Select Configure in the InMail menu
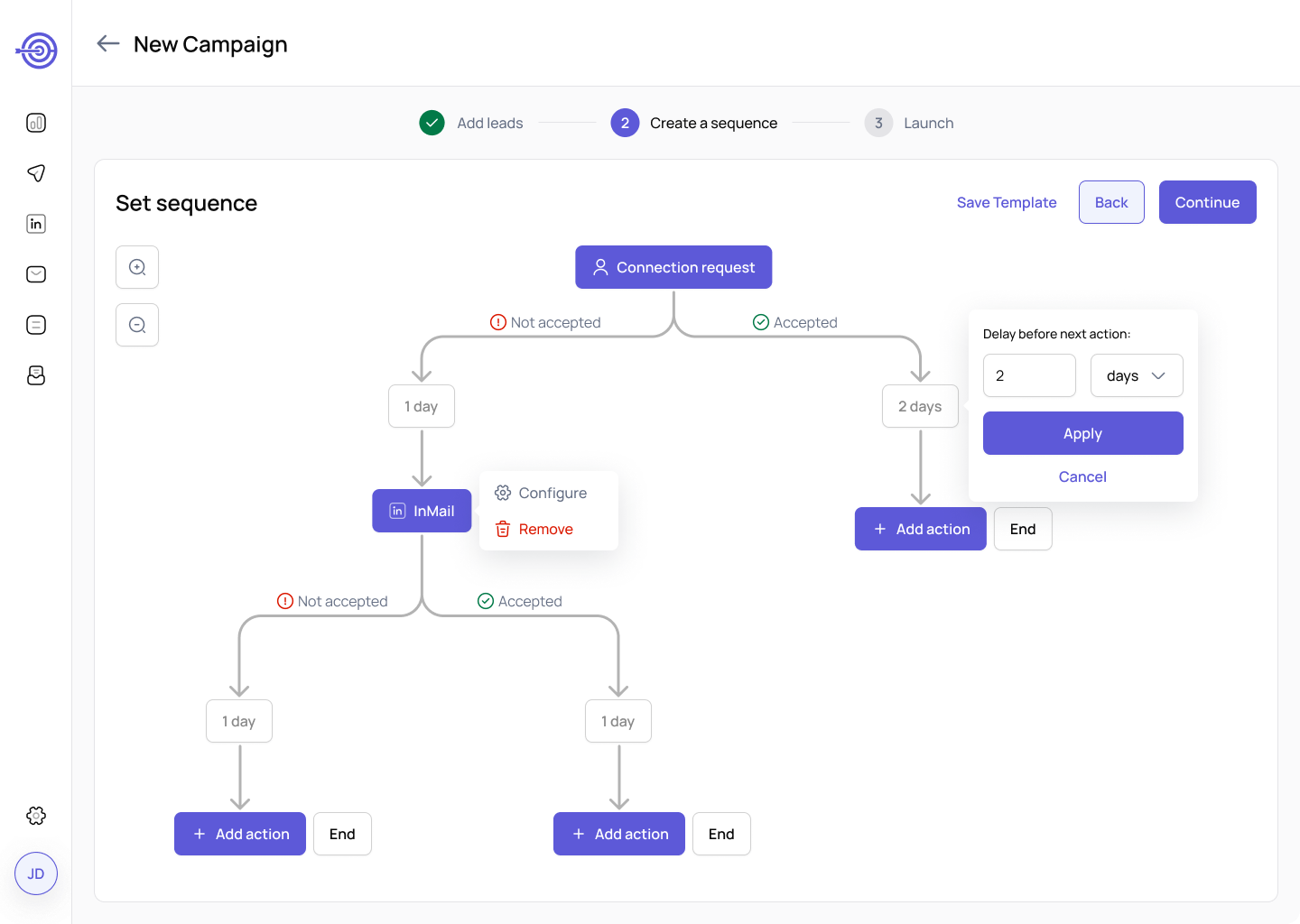 coord(542,493)
